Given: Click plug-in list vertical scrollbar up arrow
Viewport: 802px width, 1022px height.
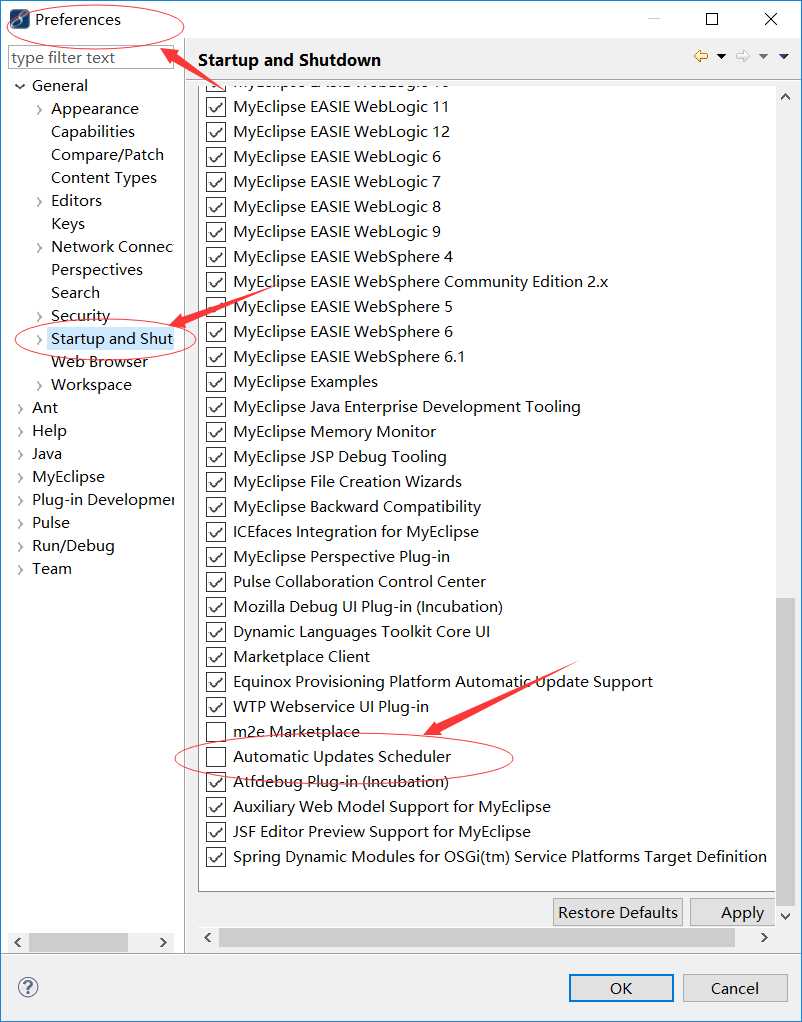Looking at the screenshot, I should (785, 97).
